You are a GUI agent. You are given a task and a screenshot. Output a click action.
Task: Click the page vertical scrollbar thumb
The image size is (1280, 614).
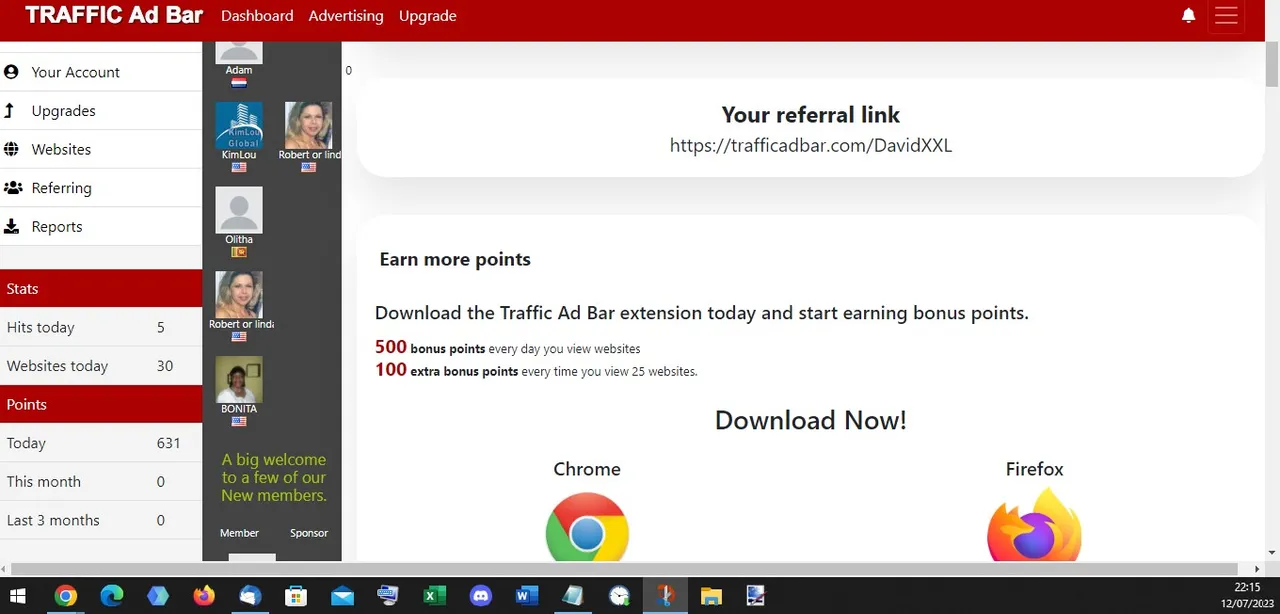(x=1272, y=66)
